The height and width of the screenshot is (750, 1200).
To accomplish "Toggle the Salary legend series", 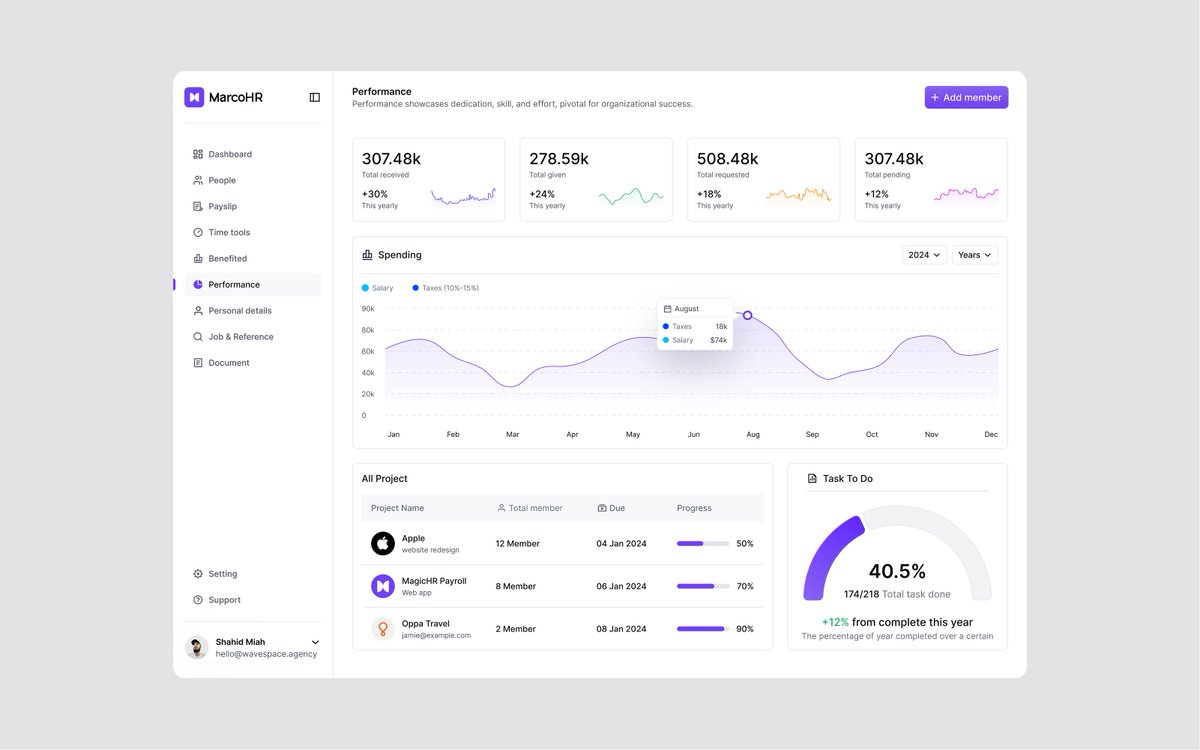I will tap(378, 288).
